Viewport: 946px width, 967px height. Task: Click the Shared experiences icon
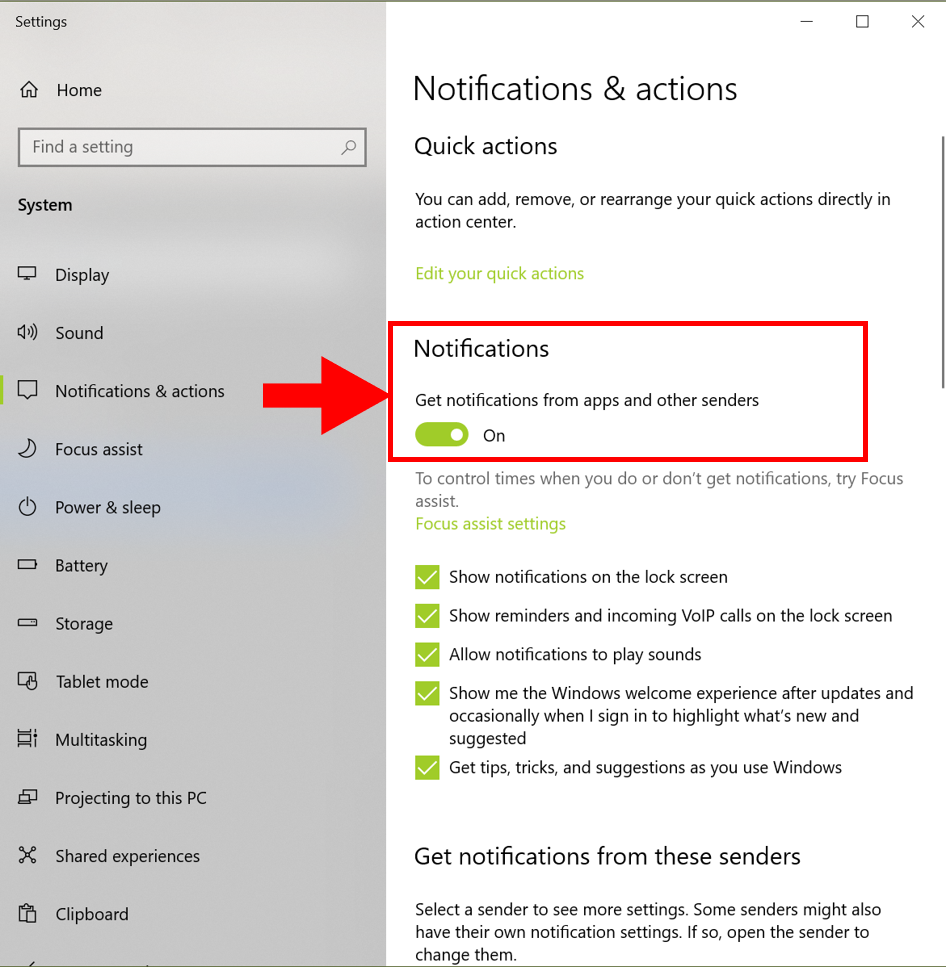pos(27,855)
